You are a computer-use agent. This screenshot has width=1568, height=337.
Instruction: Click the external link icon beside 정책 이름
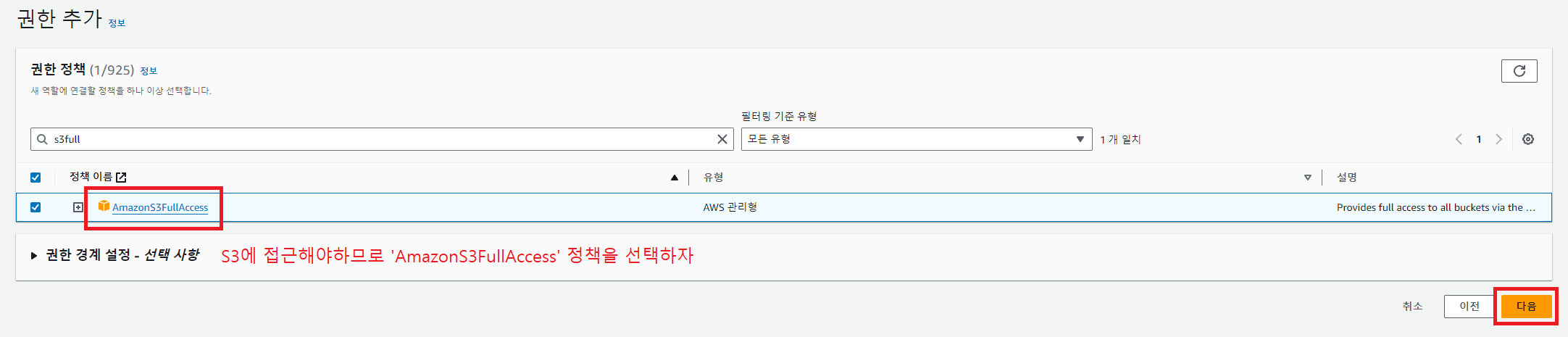[x=121, y=178]
